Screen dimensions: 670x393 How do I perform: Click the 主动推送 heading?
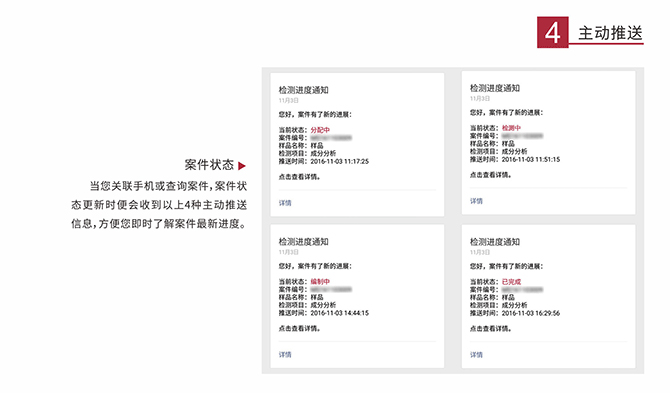pos(611,33)
